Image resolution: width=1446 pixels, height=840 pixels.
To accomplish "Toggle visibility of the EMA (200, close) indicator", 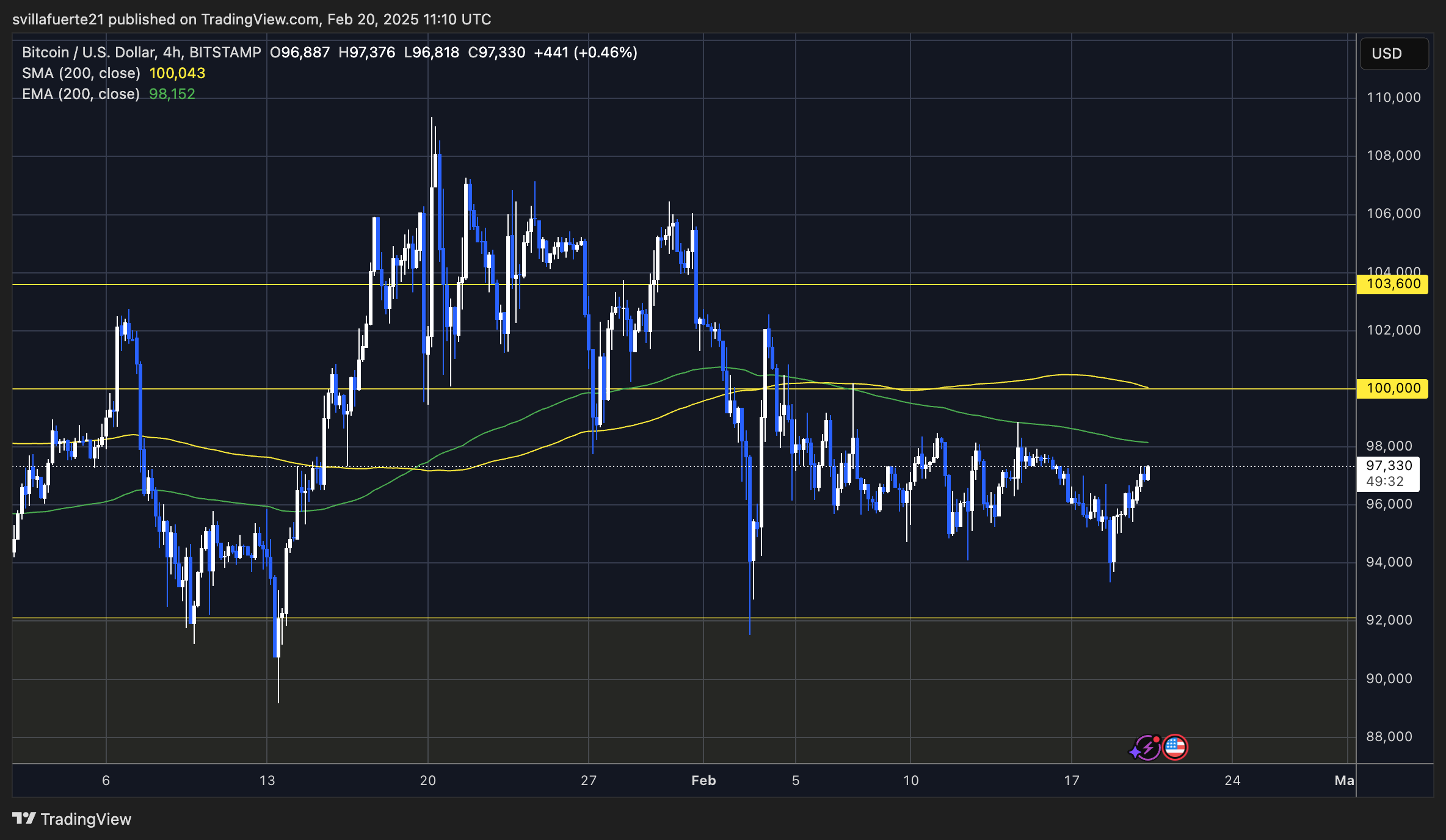I will point(79,94).
